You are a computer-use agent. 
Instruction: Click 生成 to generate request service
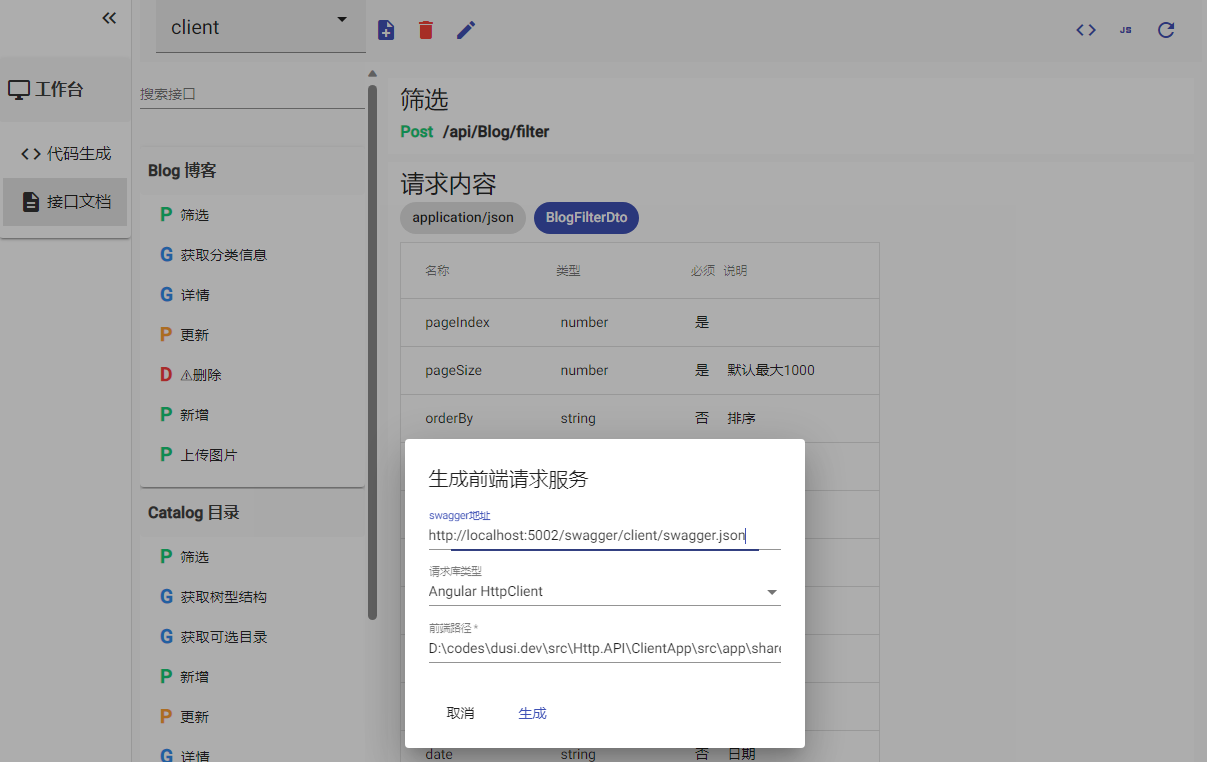point(532,713)
